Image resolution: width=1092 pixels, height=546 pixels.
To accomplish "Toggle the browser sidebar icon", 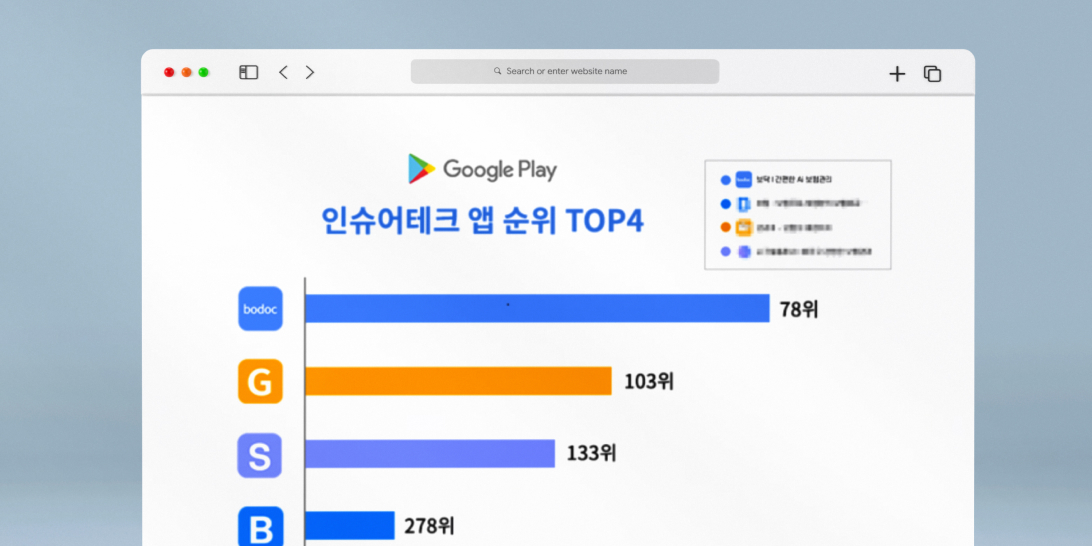I will [249, 72].
